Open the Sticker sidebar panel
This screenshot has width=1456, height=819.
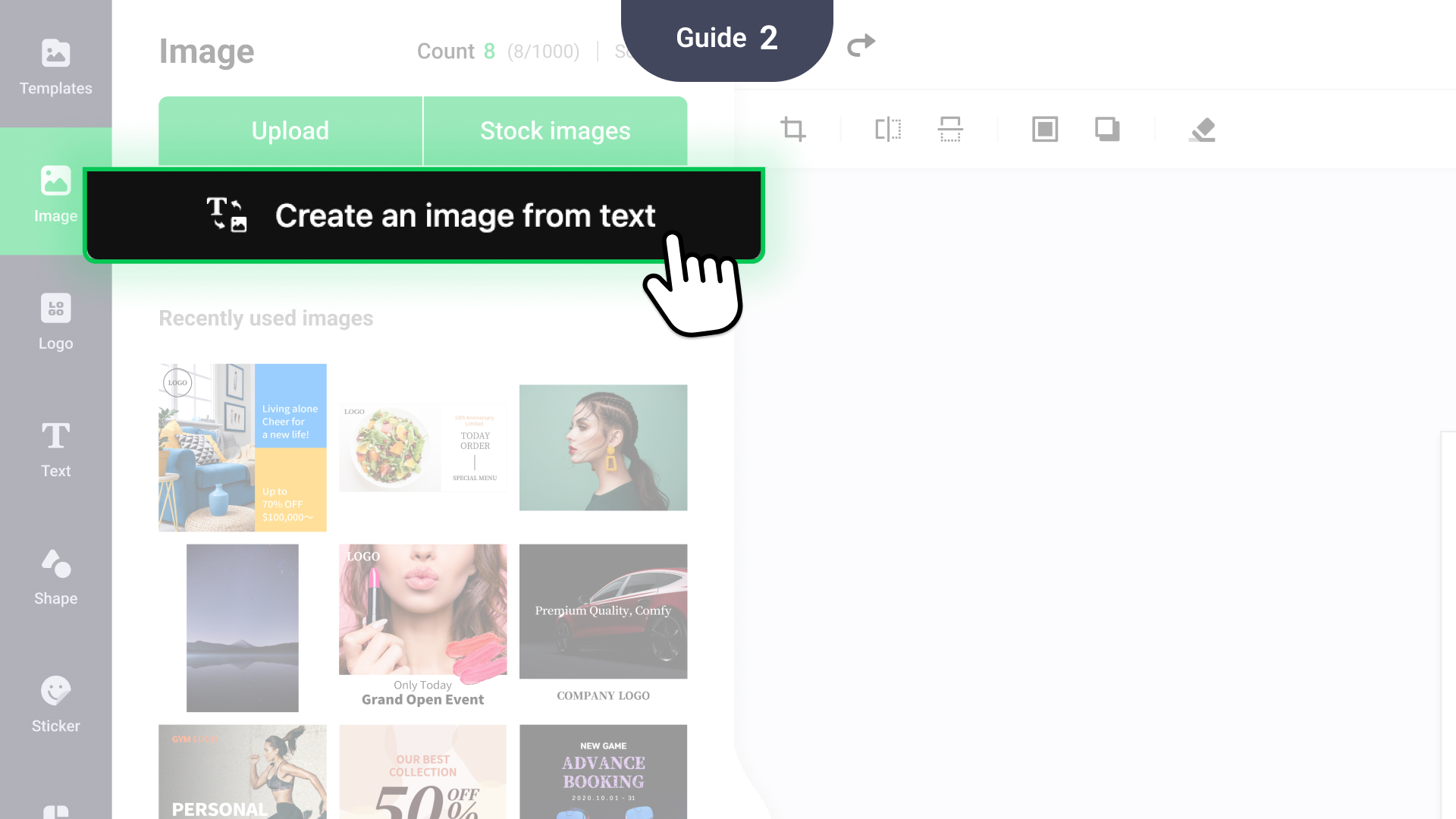pyautogui.click(x=55, y=704)
